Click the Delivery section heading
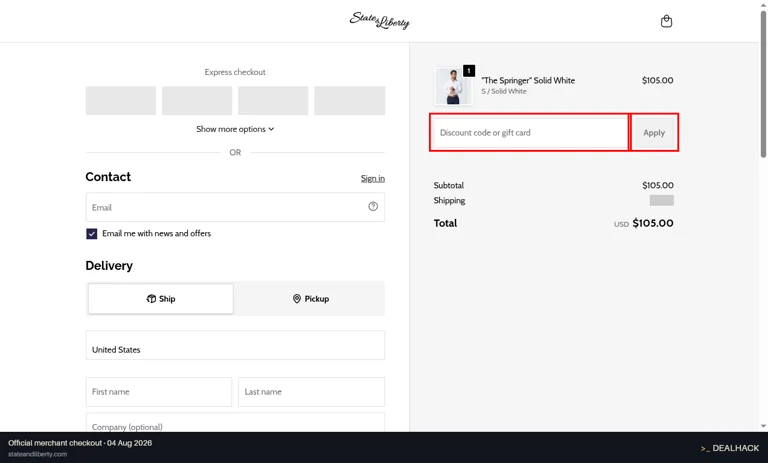The height and width of the screenshot is (463, 768). [x=109, y=266]
